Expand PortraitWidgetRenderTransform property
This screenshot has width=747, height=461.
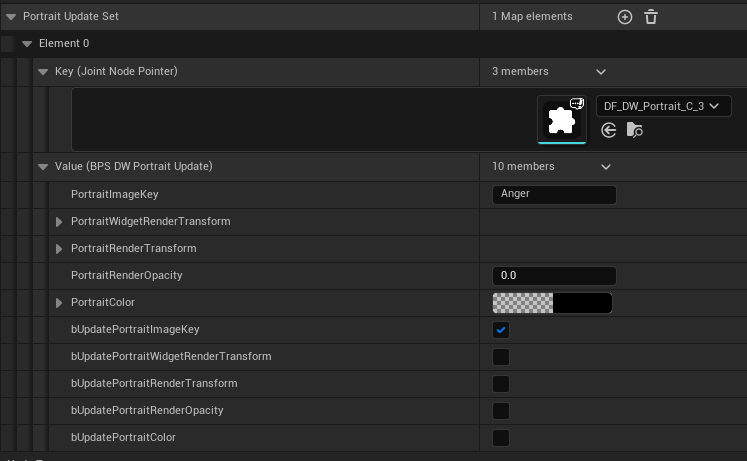[59, 221]
